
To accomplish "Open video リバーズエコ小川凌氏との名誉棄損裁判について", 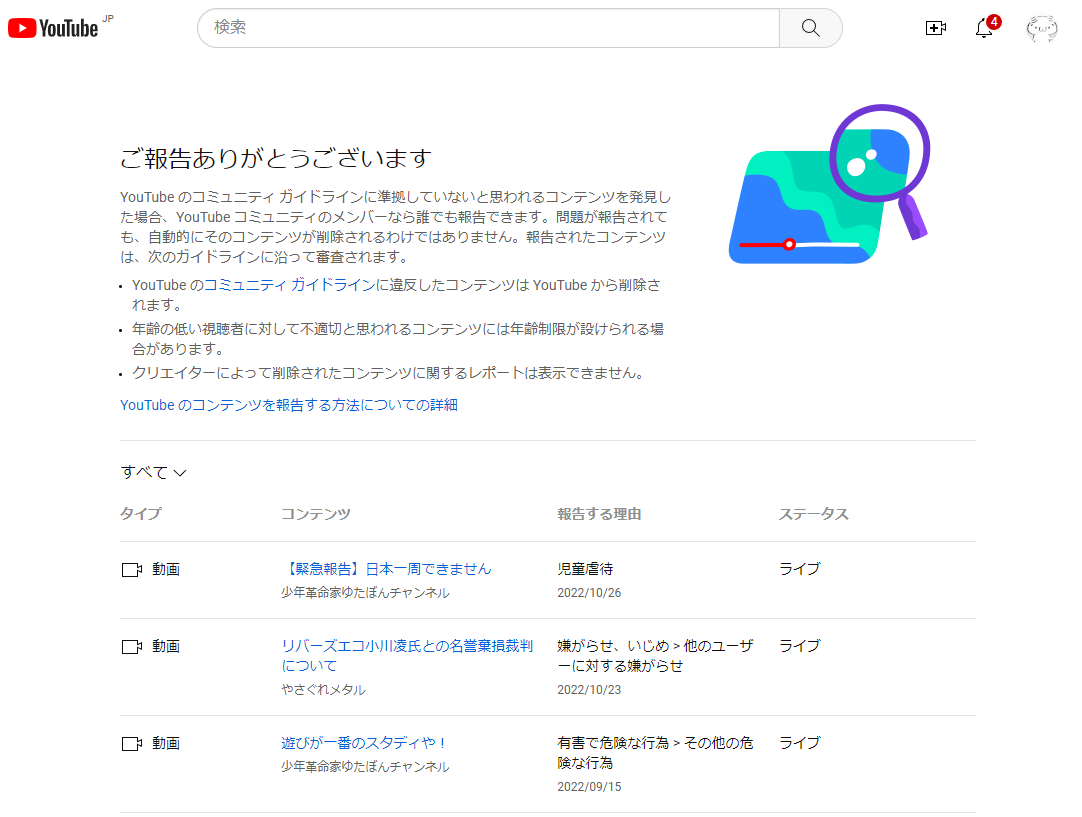I will [406, 656].
